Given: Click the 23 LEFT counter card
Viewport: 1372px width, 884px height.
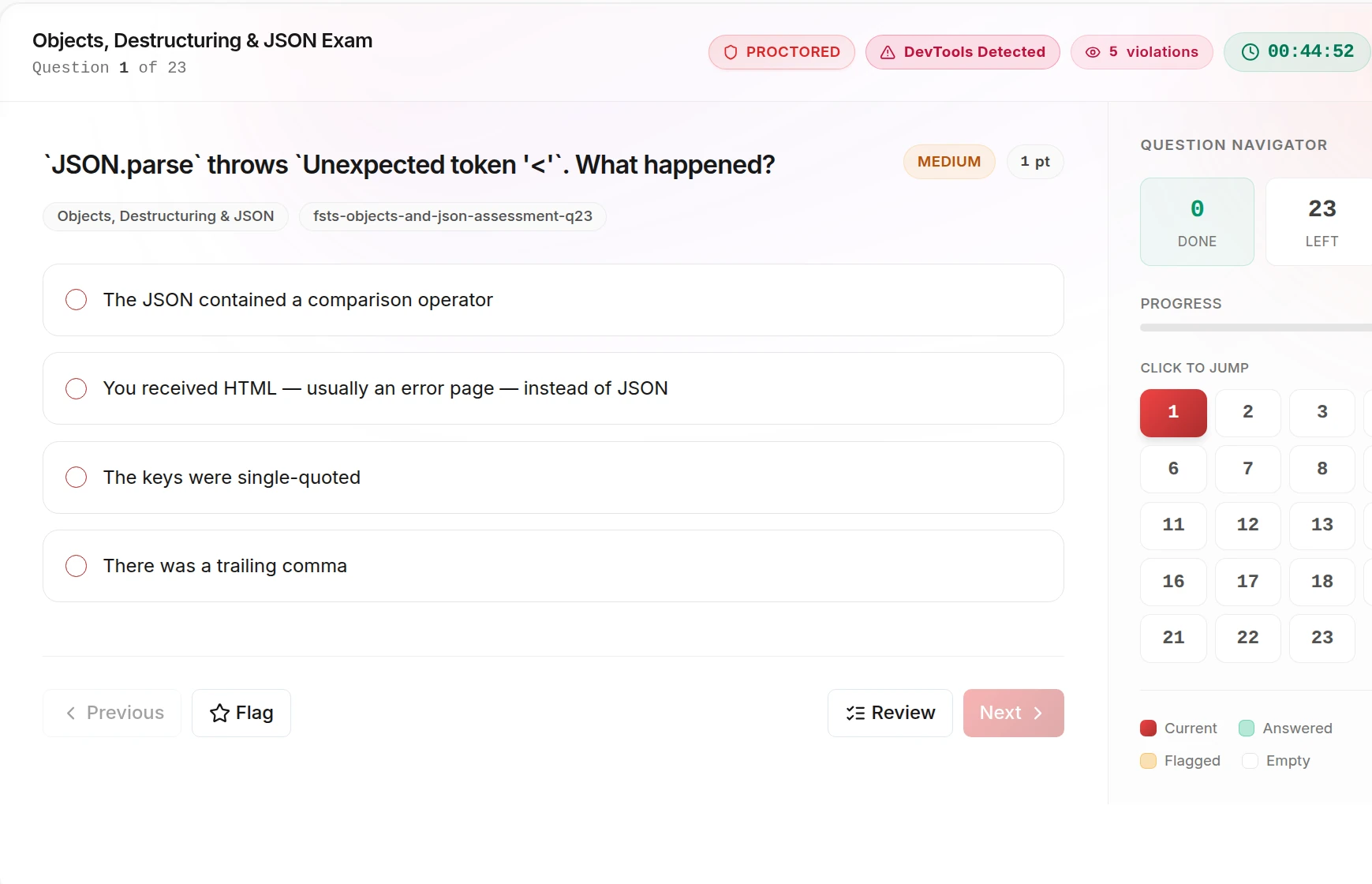Looking at the screenshot, I should pyautogui.click(x=1319, y=222).
